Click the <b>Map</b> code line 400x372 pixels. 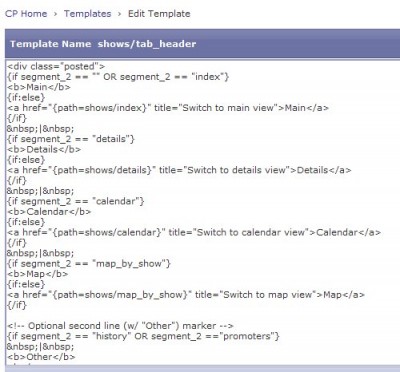coord(37,274)
